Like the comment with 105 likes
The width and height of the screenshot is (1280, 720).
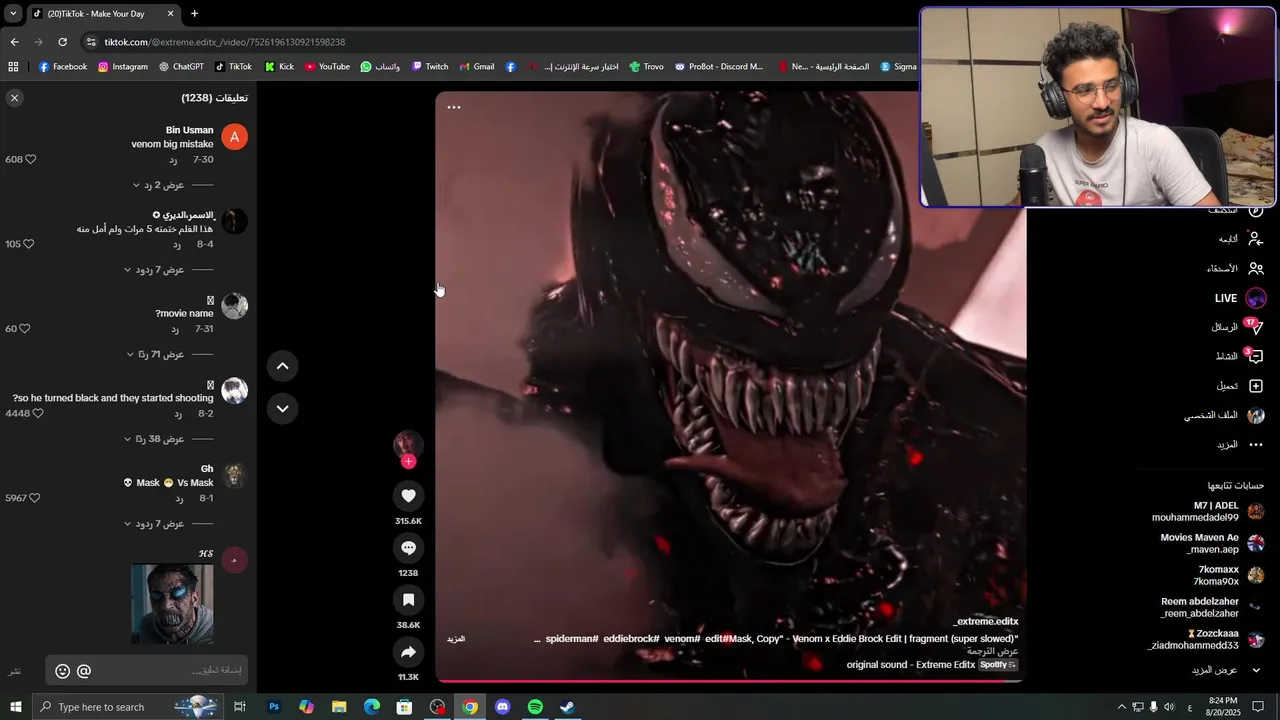tap(28, 244)
